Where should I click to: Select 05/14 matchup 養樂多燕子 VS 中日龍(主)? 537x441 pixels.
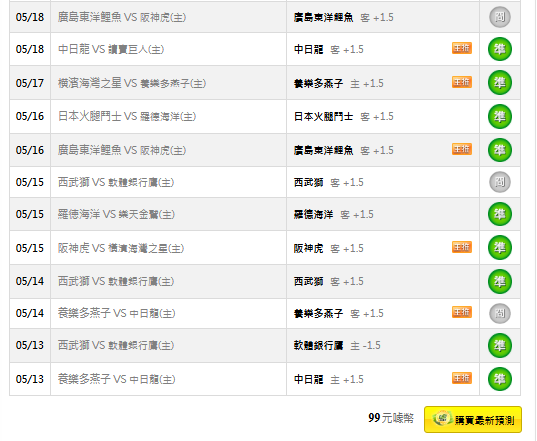pos(116,313)
